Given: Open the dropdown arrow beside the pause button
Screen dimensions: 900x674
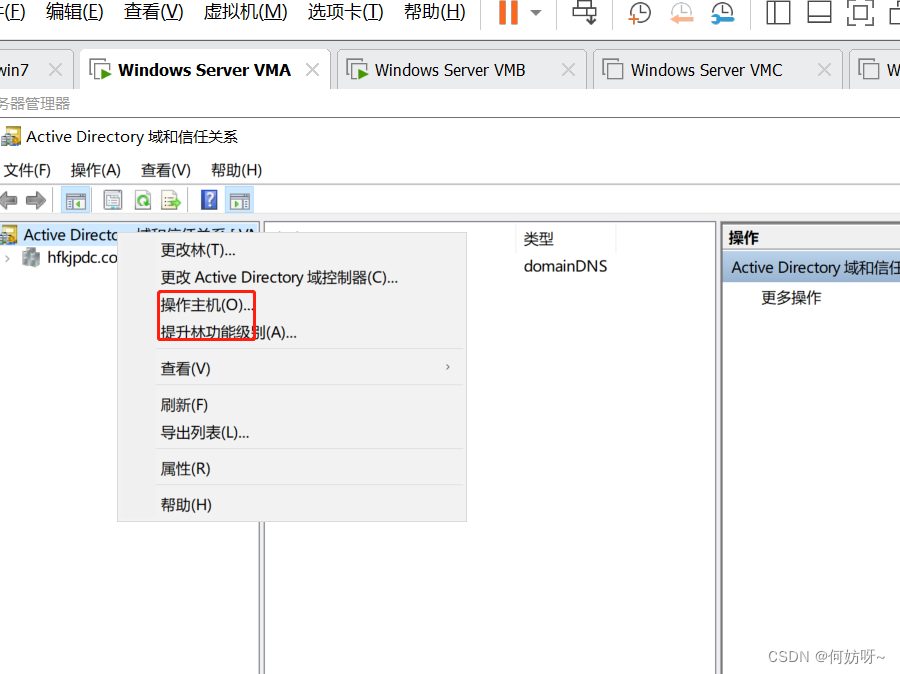Looking at the screenshot, I should (536, 13).
